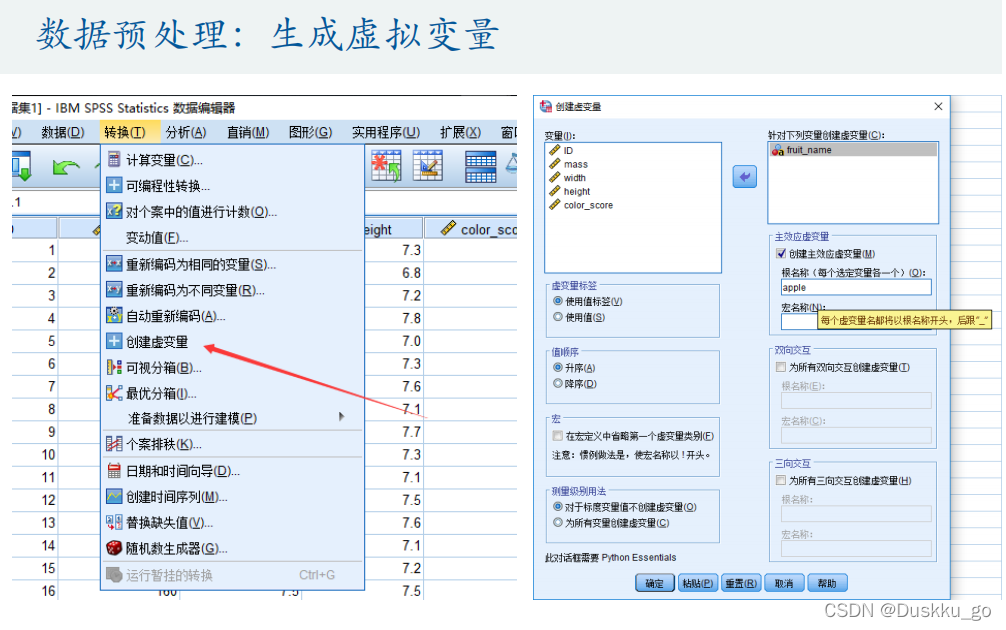The image size is (1006, 630).
Task: Enable 为所有双向交互创建虚变量 checkbox
Action: click(x=781, y=367)
